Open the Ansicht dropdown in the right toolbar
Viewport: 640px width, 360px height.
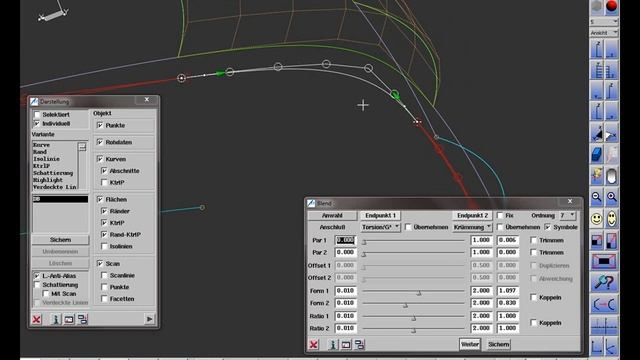(604, 33)
